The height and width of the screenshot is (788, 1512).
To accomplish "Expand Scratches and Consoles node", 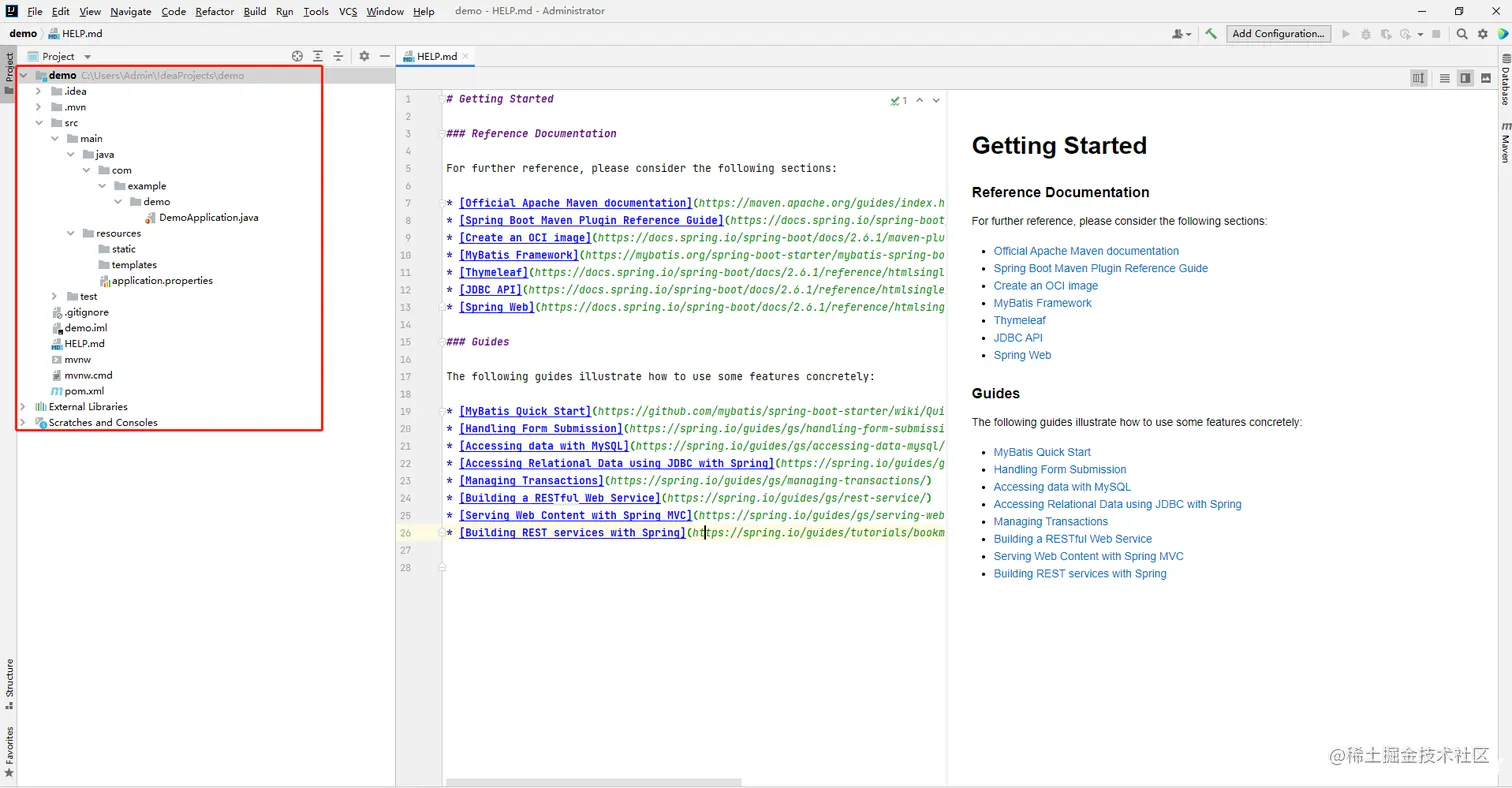I will [x=23, y=422].
